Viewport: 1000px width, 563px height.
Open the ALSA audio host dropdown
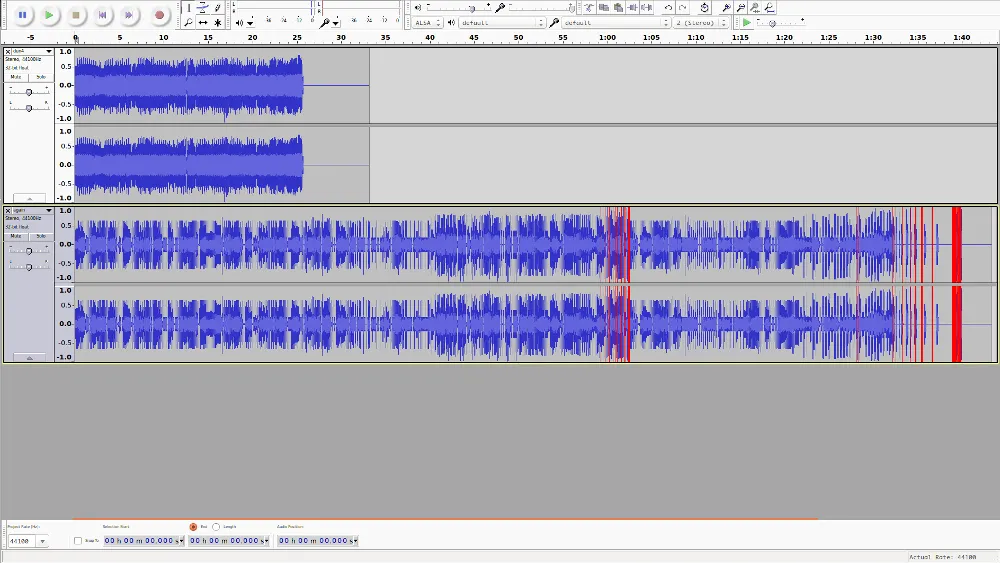427,23
